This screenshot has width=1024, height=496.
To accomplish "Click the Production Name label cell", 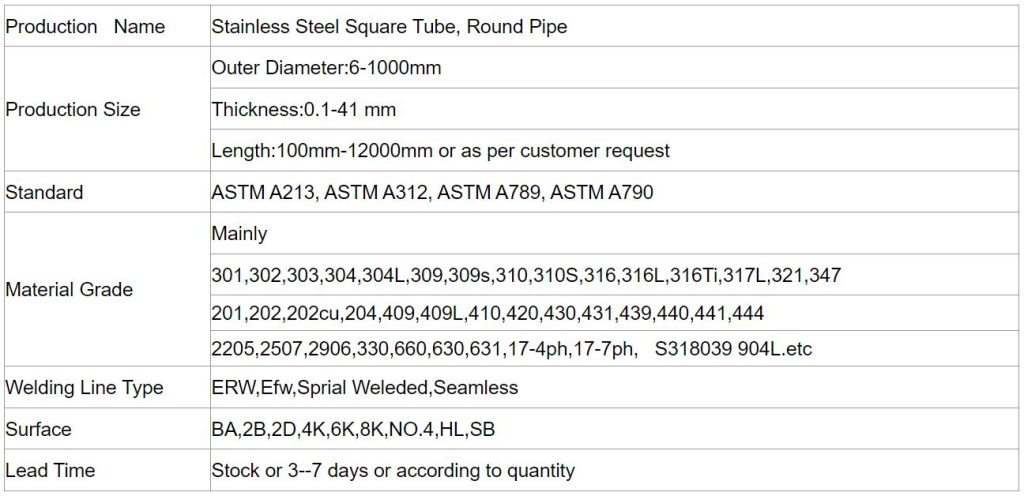I will pyautogui.click(x=85, y=27).
